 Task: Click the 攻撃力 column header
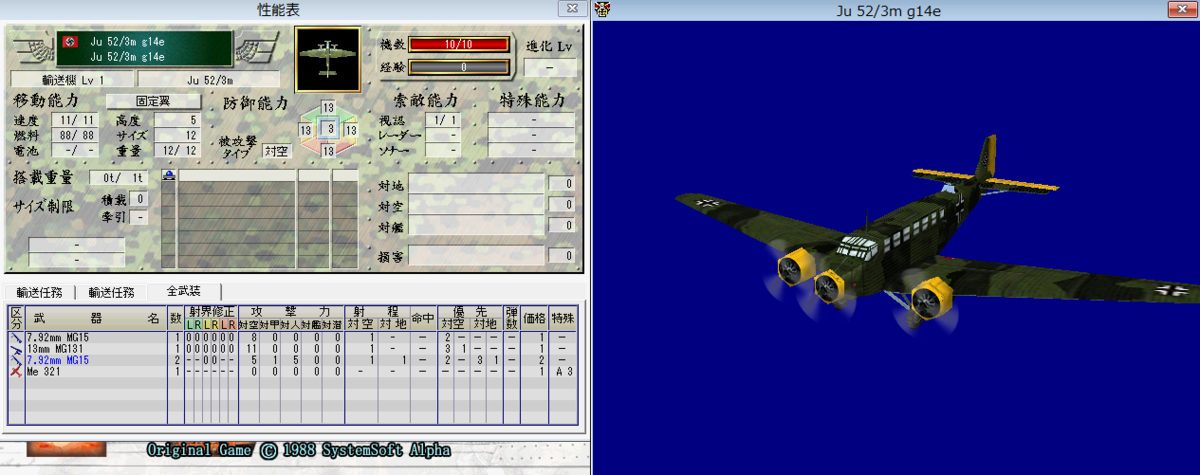[x=291, y=311]
